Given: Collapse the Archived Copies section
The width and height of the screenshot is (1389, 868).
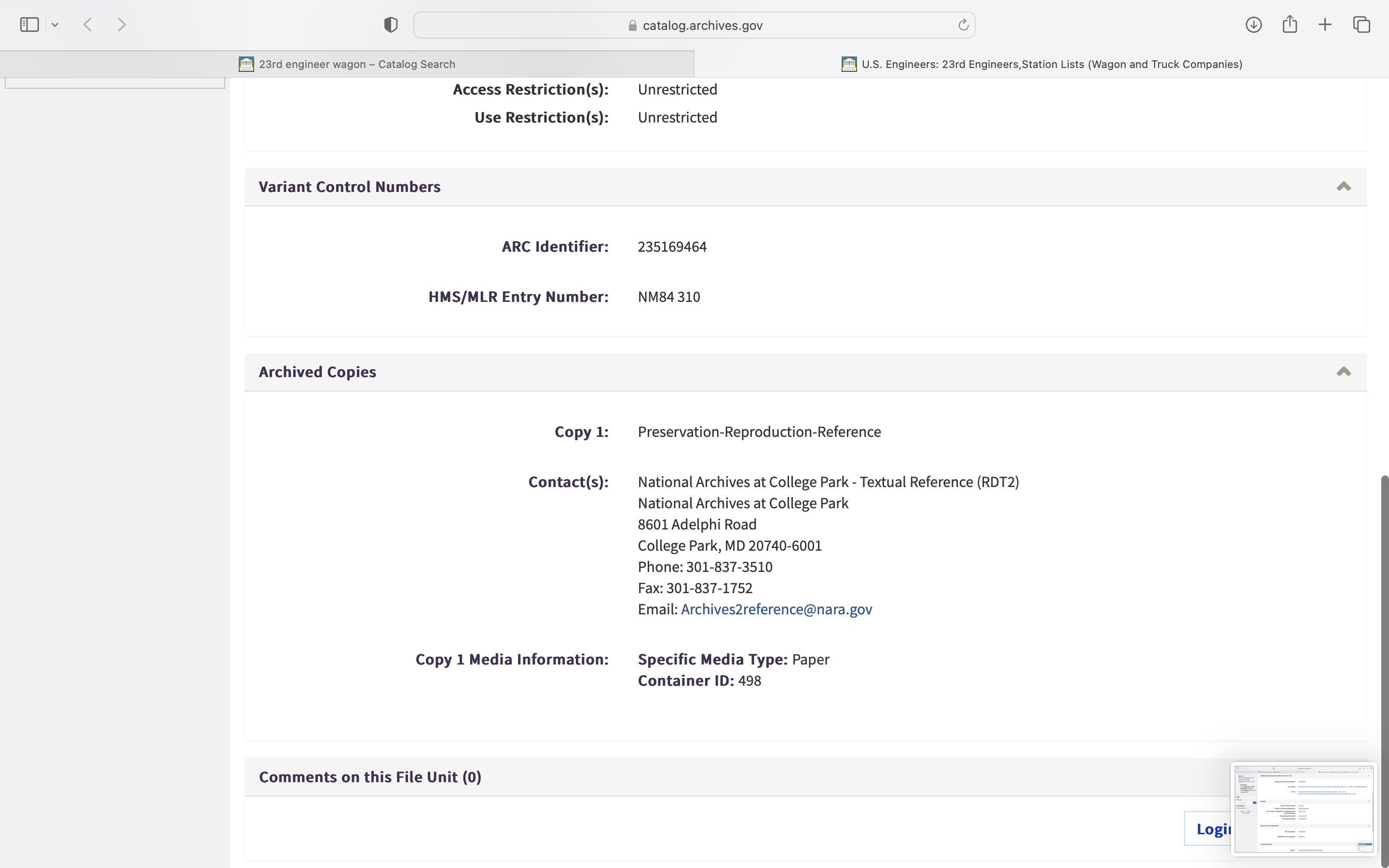Looking at the screenshot, I should (x=1343, y=372).
